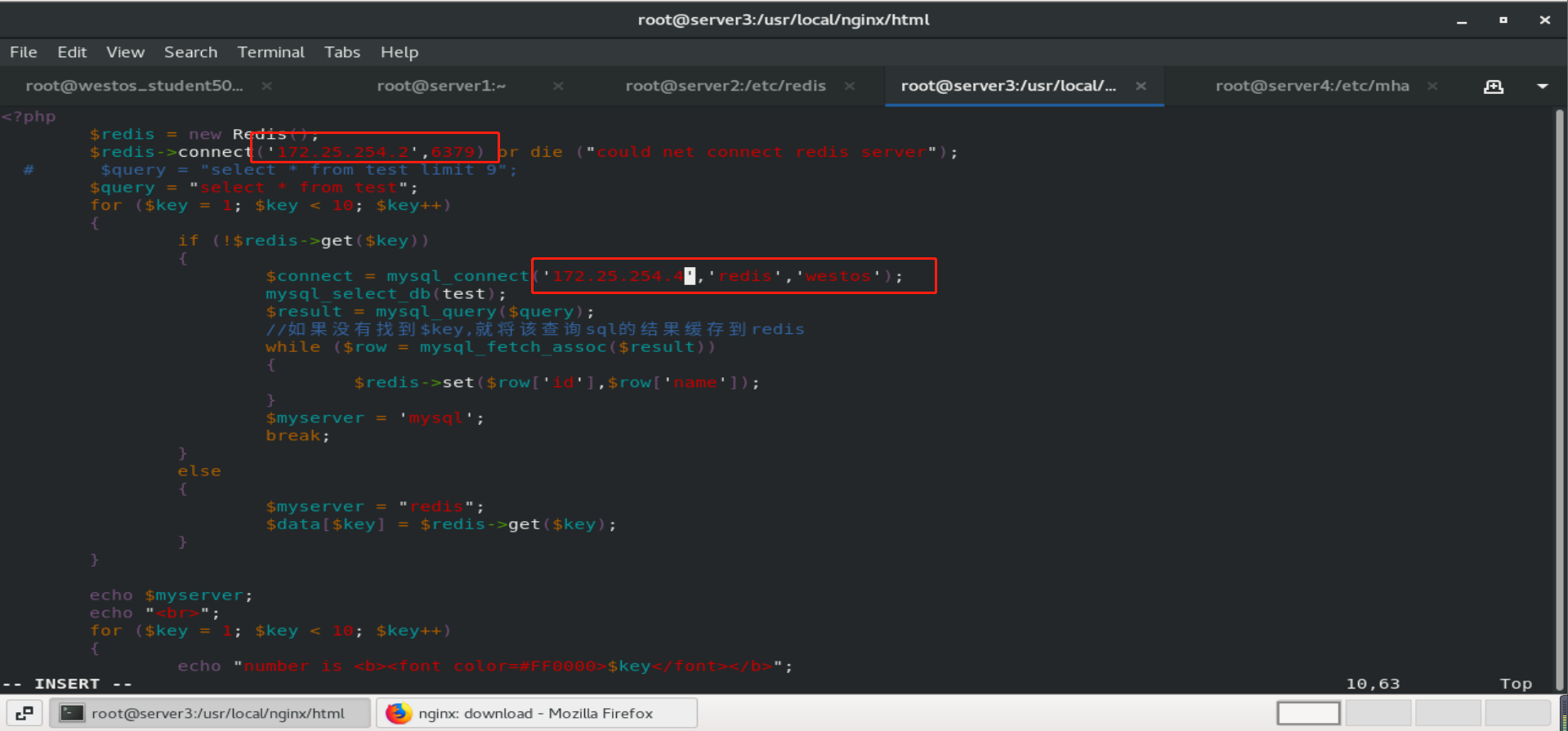Close the root@server4:/etc/mha tab
The height and width of the screenshot is (731, 1568).
(1432, 86)
